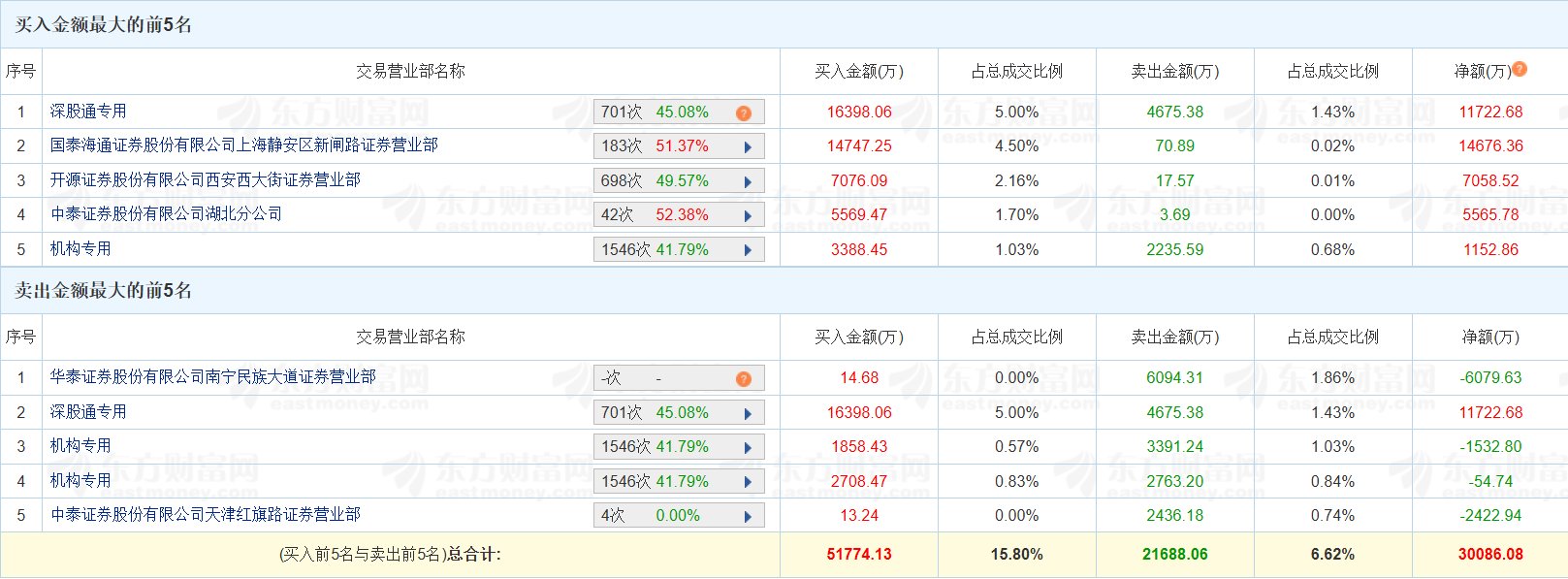Click help icon beside 净额(万) header
The image size is (1568, 579).
point(1520,69)
